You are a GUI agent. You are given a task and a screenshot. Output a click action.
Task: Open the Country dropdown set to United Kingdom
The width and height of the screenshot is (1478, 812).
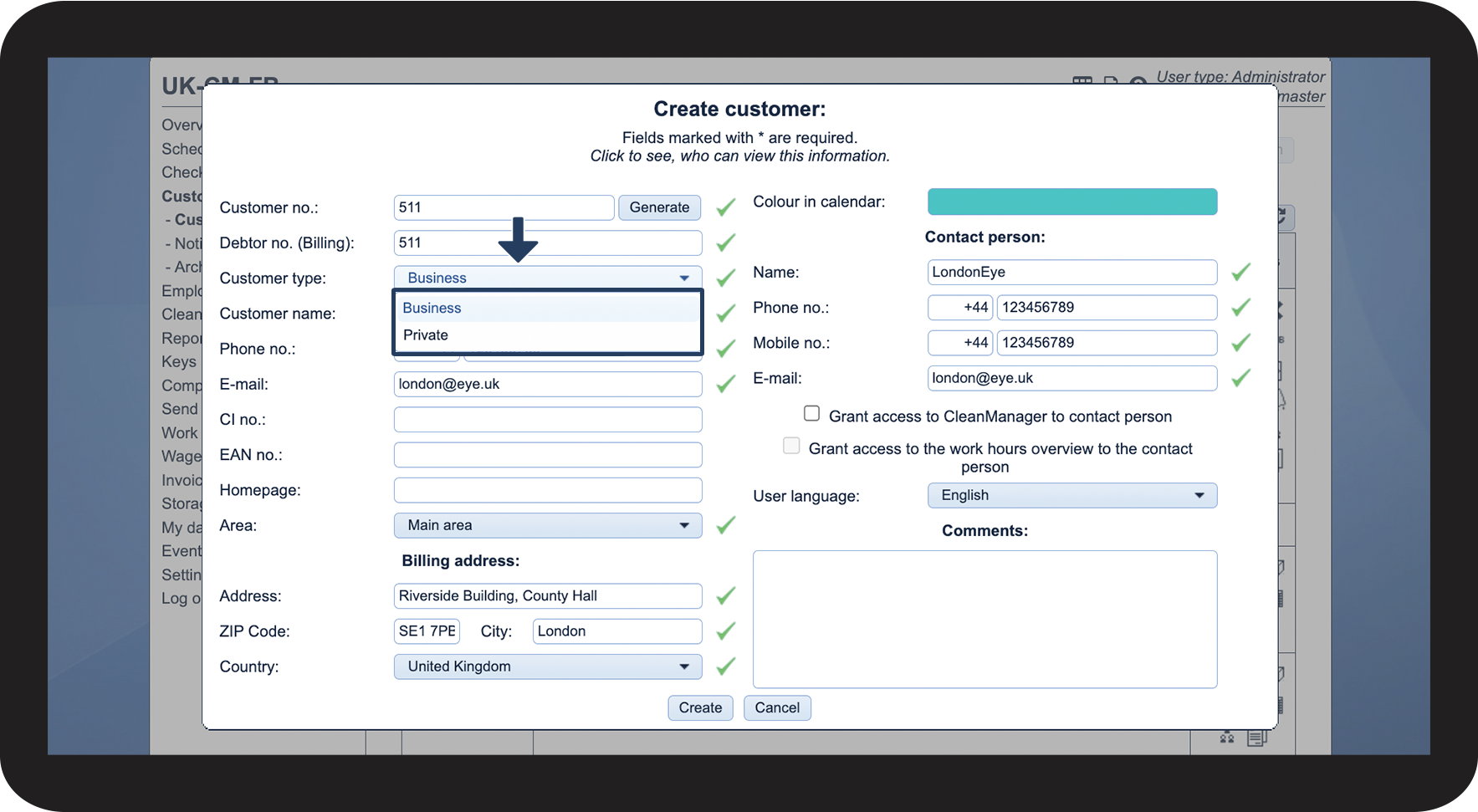tap(547, 666)
